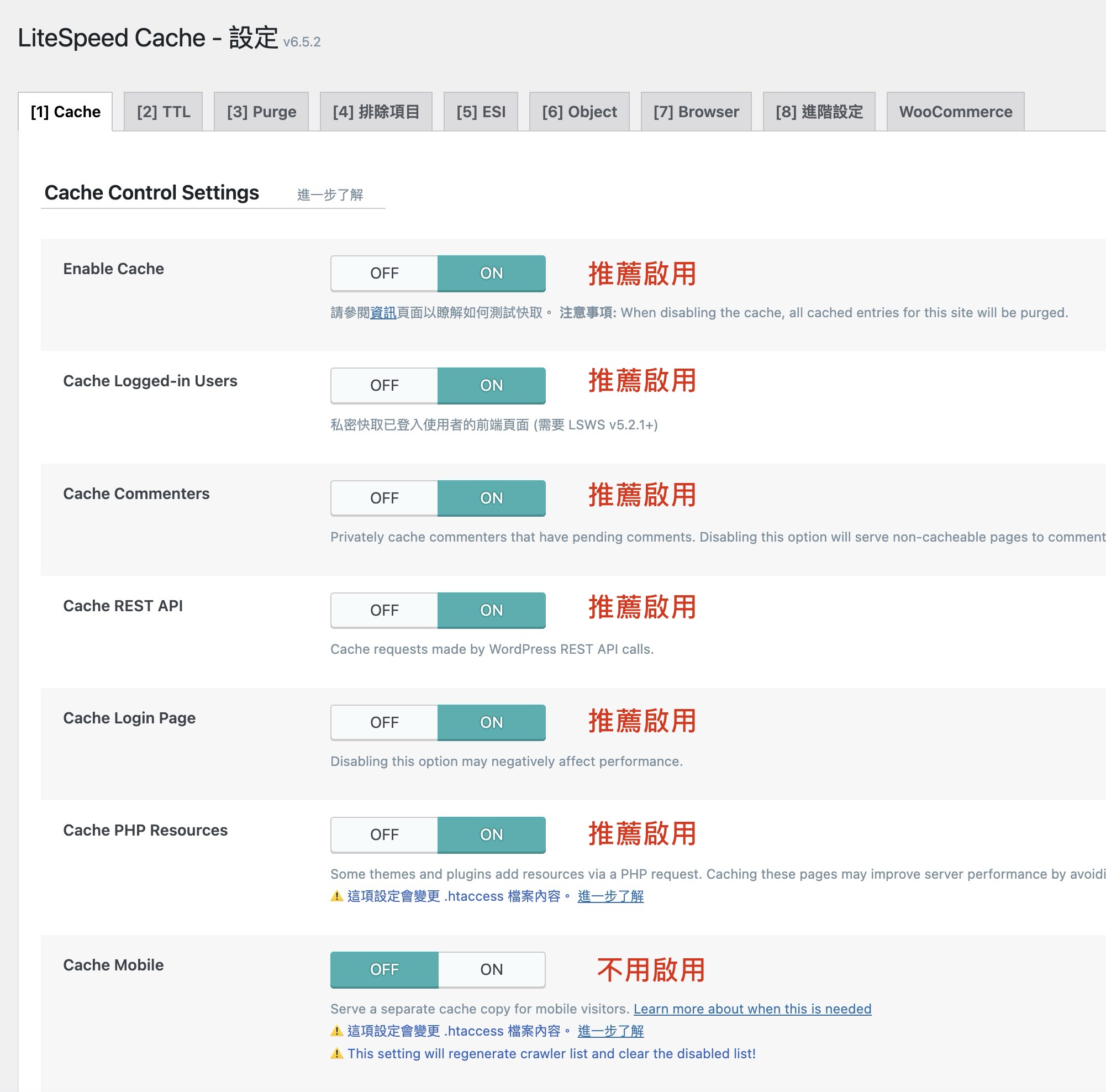Go to the [4] 排除項目 tab
Image resolution: width=1106 pixels, height=1092 pixels.
[376, 112]
